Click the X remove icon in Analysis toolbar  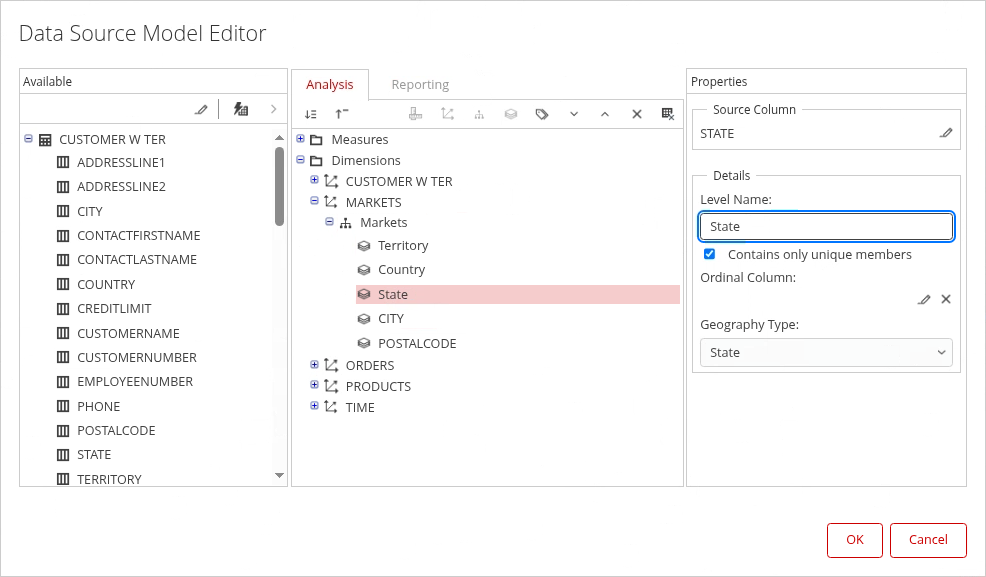click(636, 114)
